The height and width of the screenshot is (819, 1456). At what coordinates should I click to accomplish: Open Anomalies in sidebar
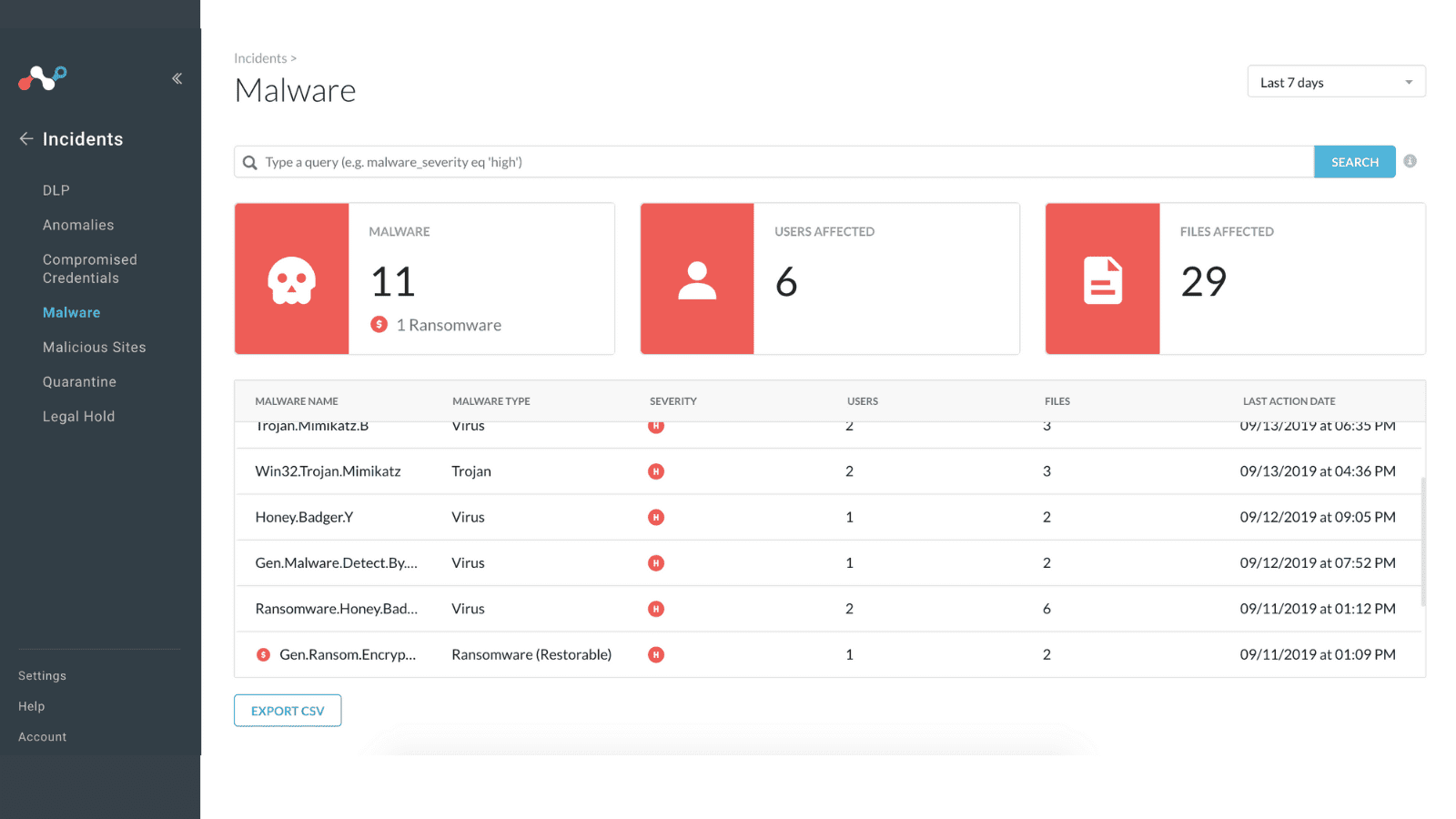coord(78,225)
